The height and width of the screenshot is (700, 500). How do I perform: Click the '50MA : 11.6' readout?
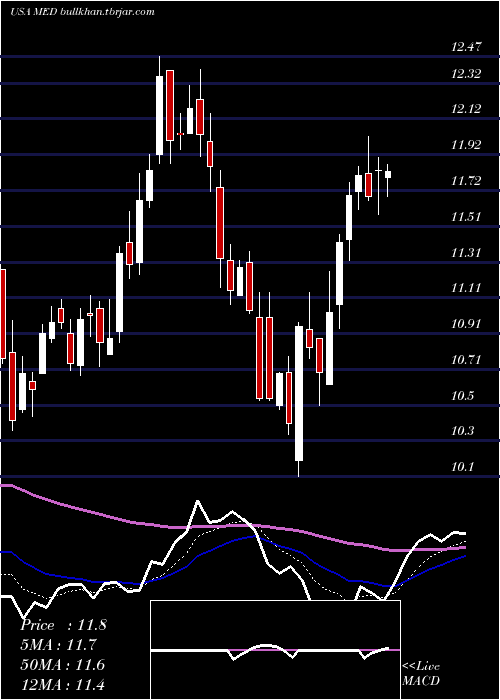click(63, 665)
